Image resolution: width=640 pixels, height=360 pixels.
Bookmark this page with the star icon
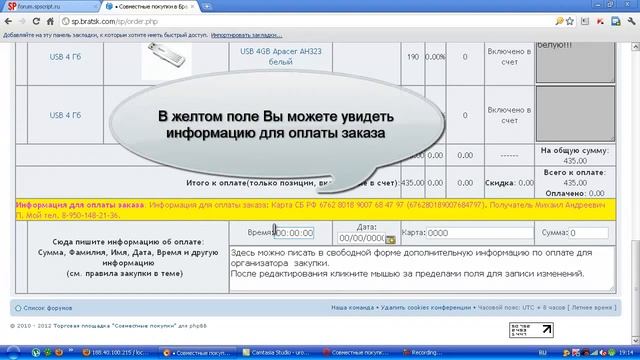pos(570,21)
